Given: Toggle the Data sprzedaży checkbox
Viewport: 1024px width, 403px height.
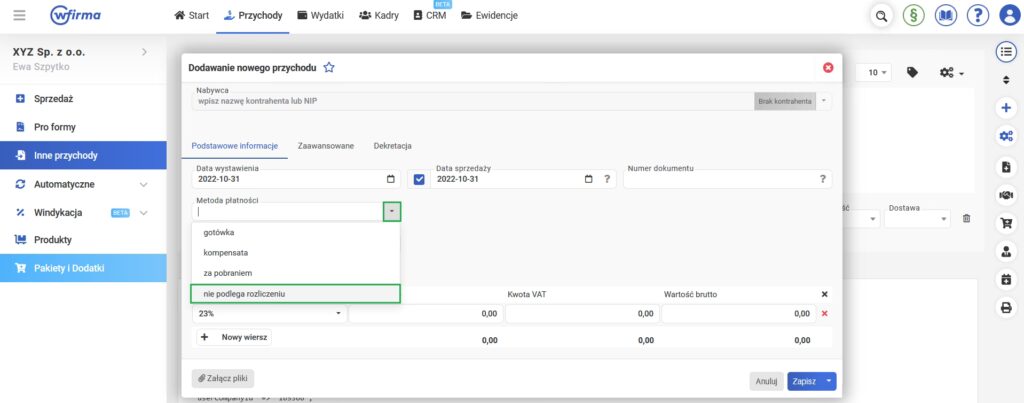Looking at the screenshot, I should [x=419, y=179].
